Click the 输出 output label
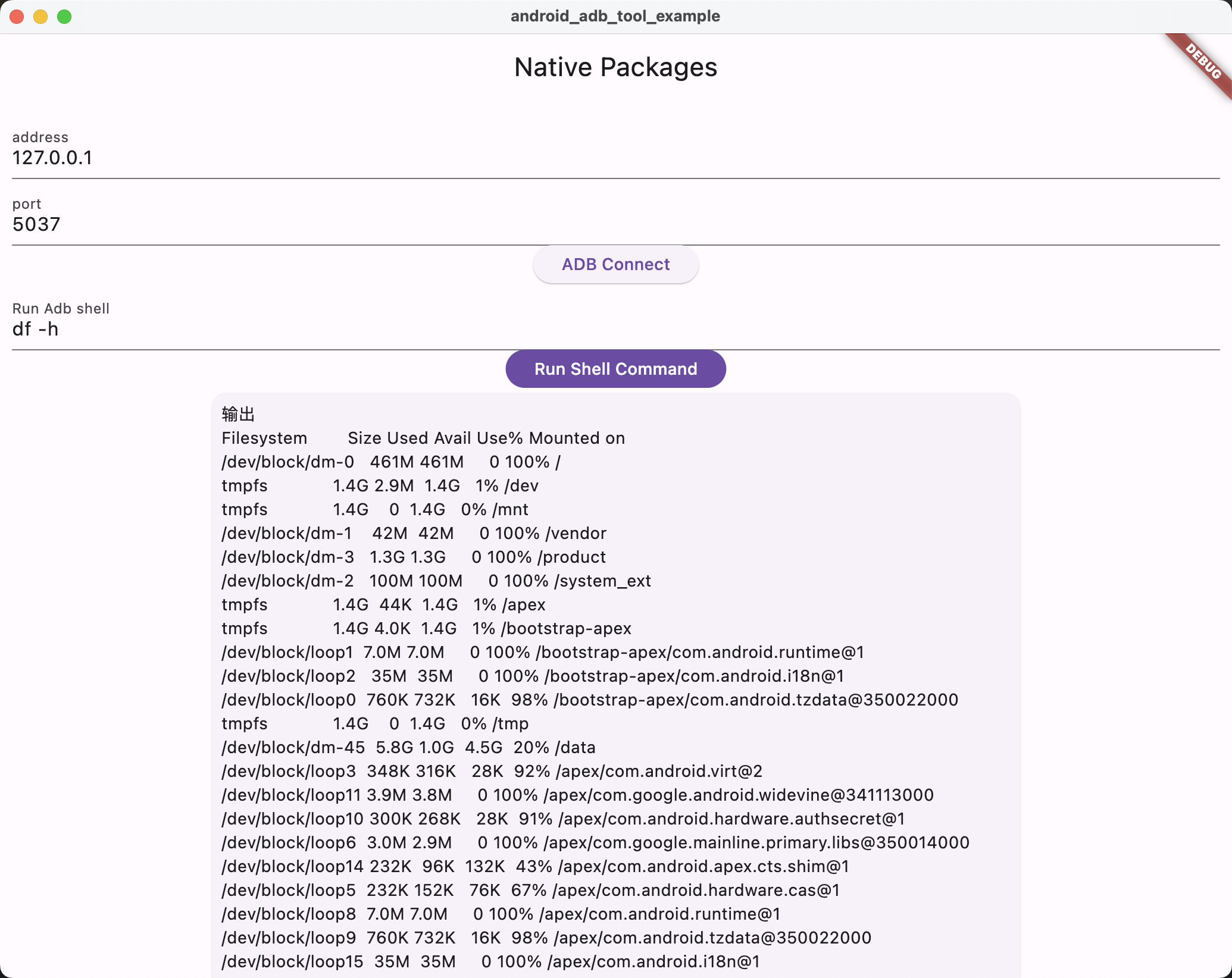The height and width of the screenshot is (978, 1232). pyautogui.click(x=238, y=414)
